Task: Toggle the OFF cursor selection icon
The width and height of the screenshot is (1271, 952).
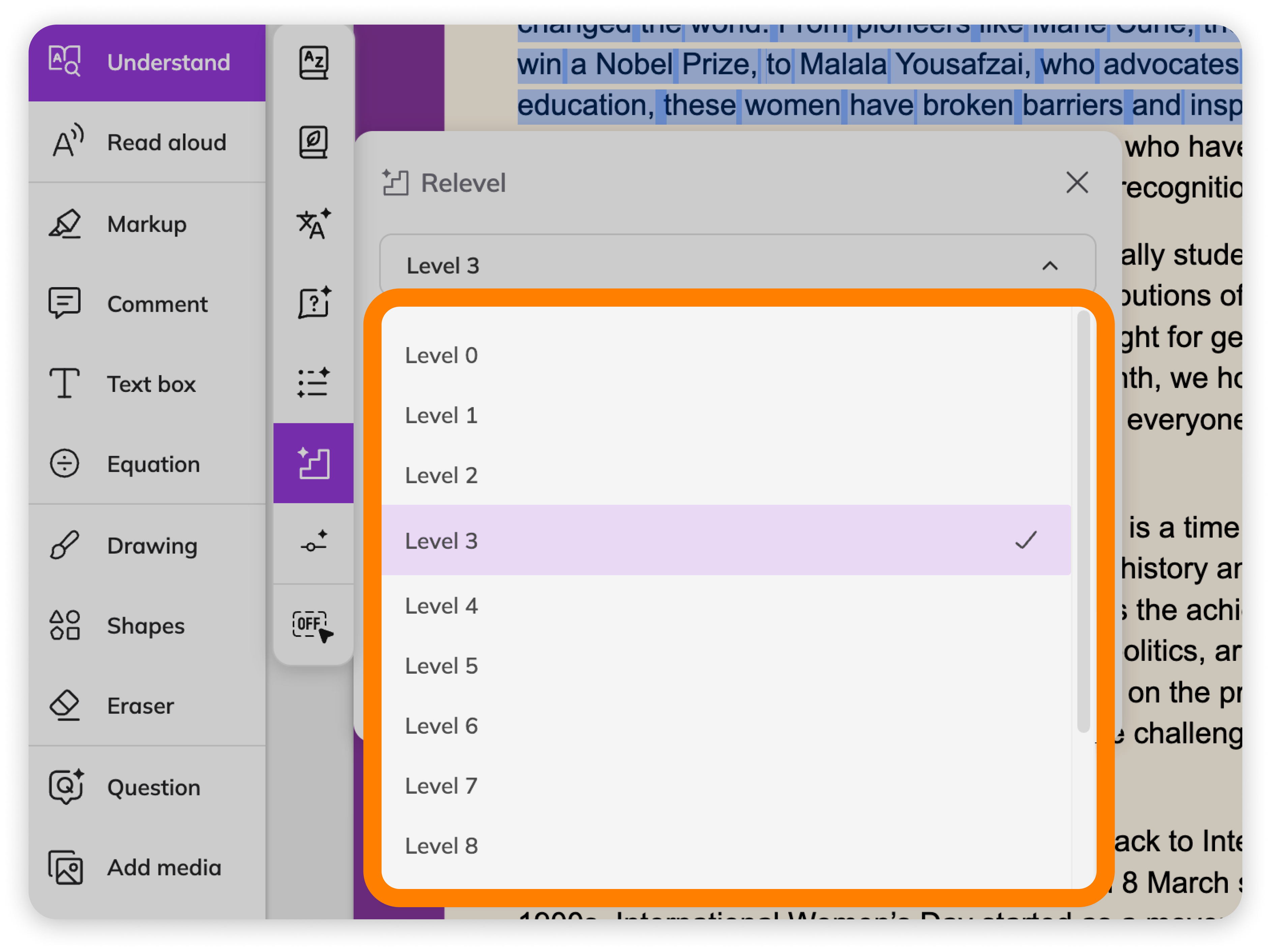Action: 313,626
